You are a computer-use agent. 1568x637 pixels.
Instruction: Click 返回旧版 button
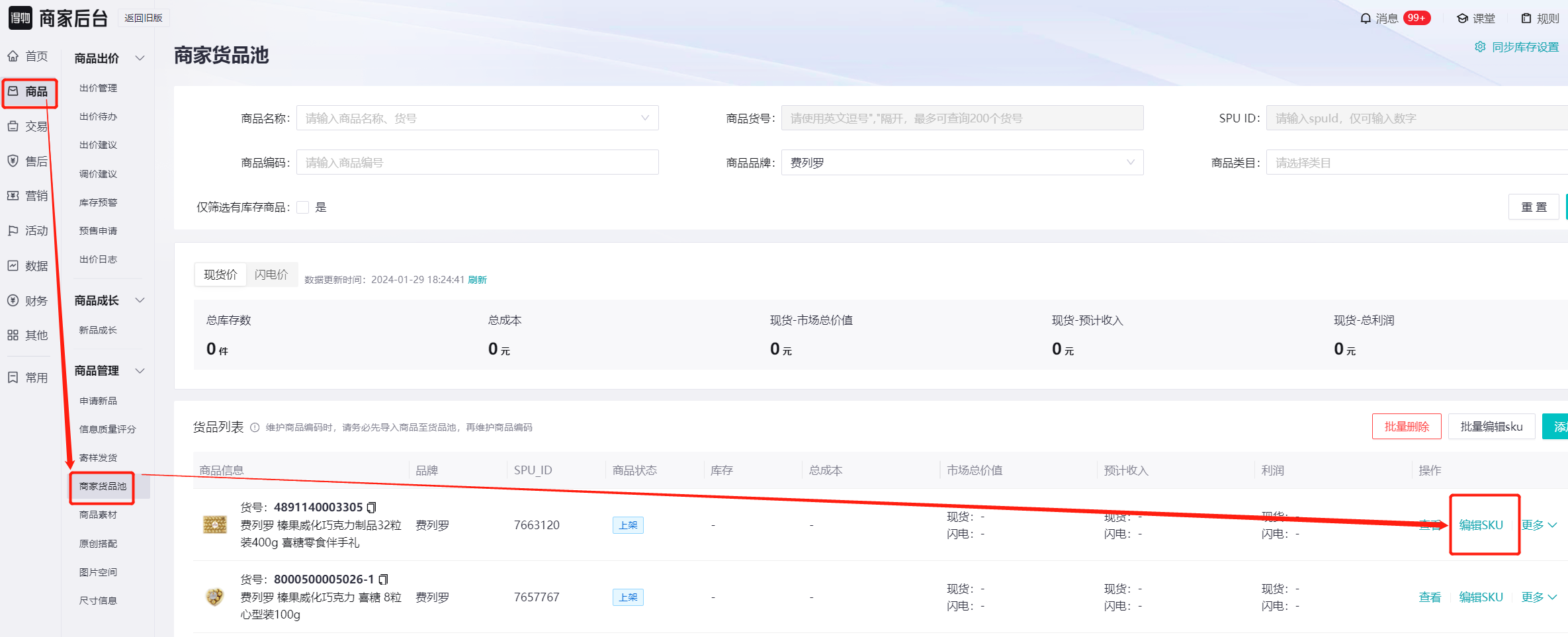[x=144, y=18]
